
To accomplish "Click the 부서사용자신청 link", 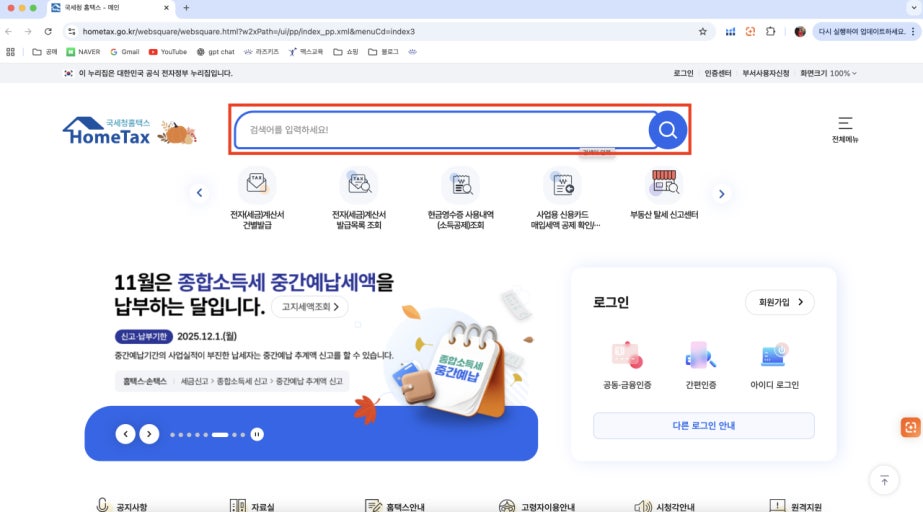I will pos(765,73).
